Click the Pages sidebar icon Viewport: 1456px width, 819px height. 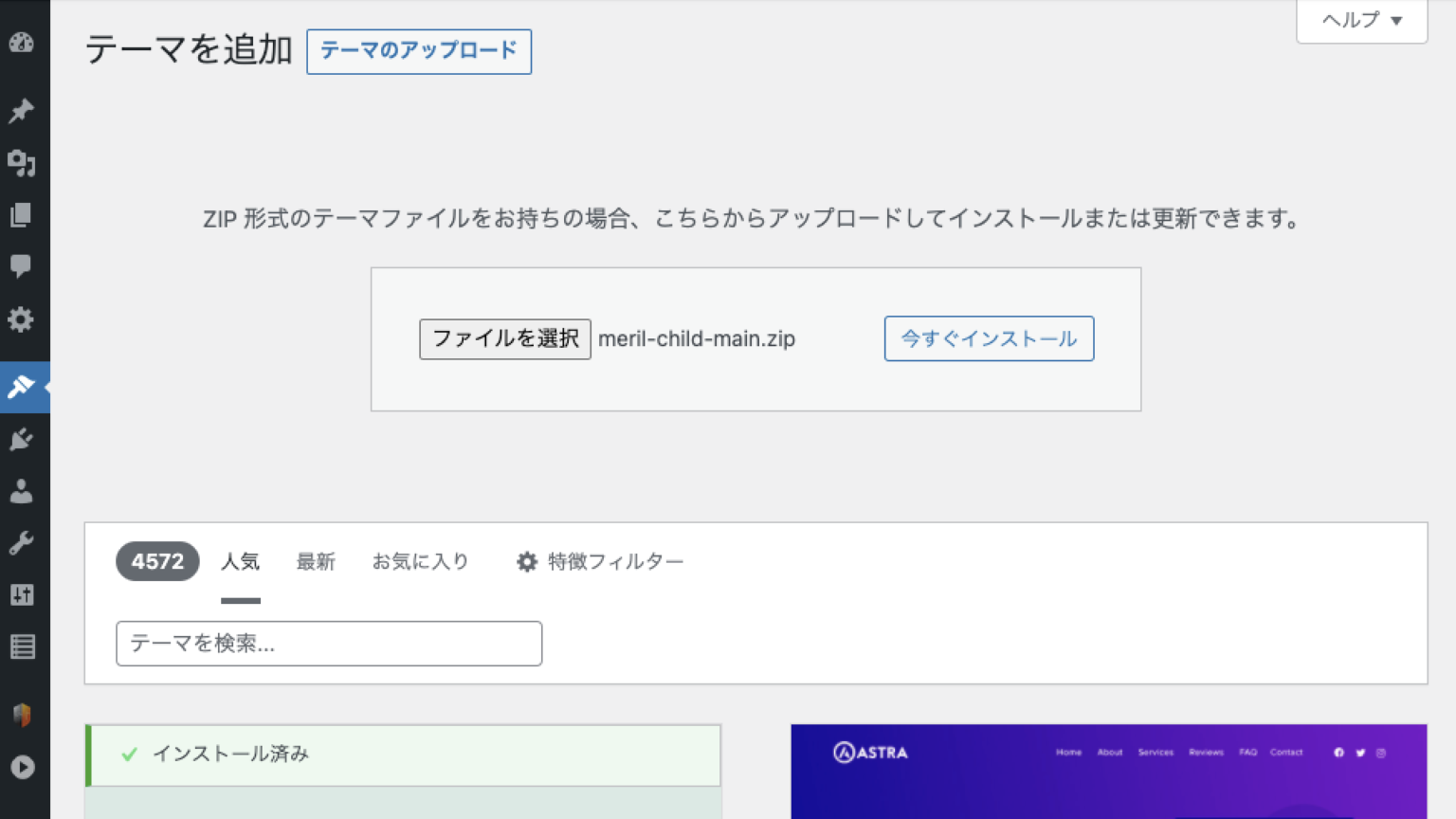(x=23, y=214)
